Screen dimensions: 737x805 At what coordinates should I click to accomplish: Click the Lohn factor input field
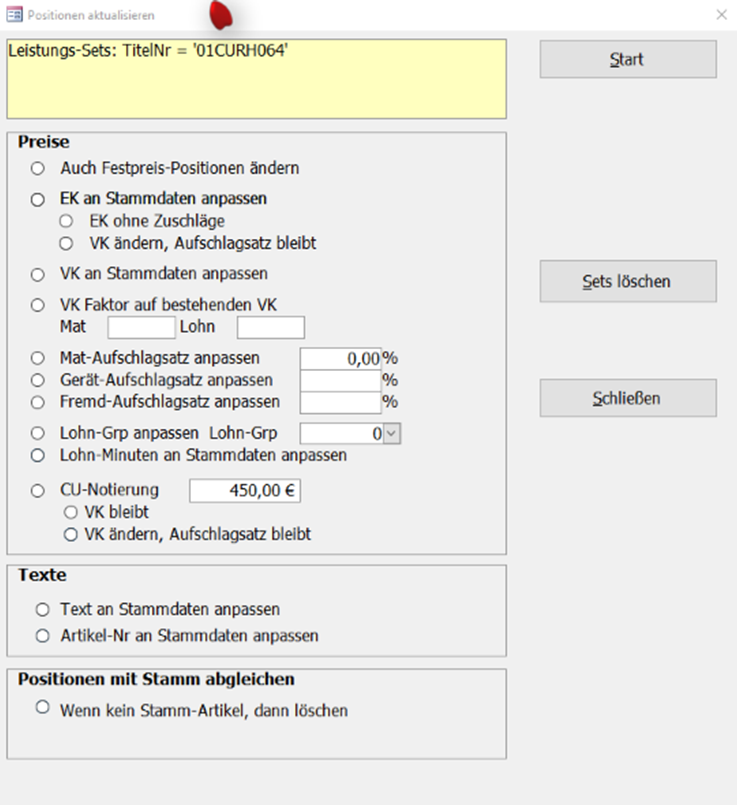270,327
